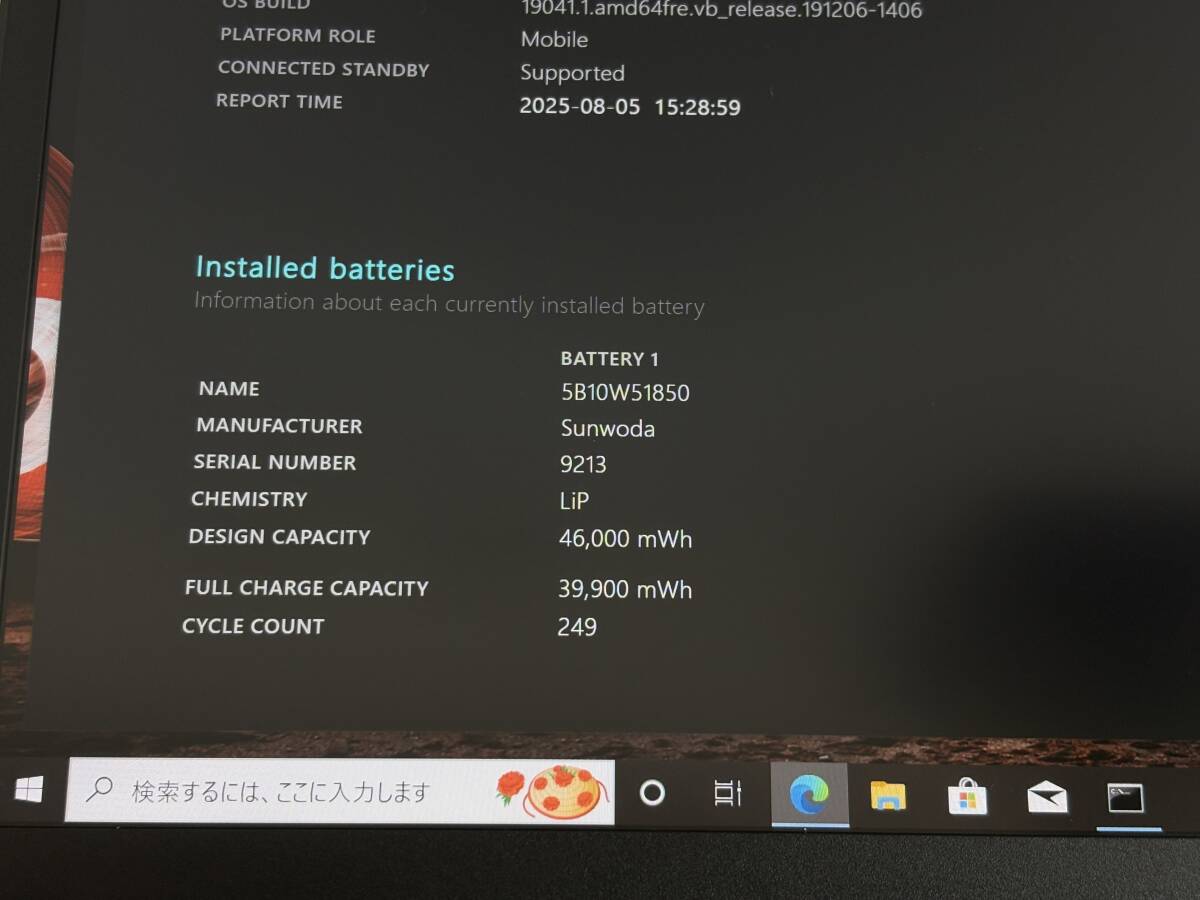The height and width of the screenshot is (900, 1200).
Task: Select the PLATFORM ROLE label
Action: point(297,35)
